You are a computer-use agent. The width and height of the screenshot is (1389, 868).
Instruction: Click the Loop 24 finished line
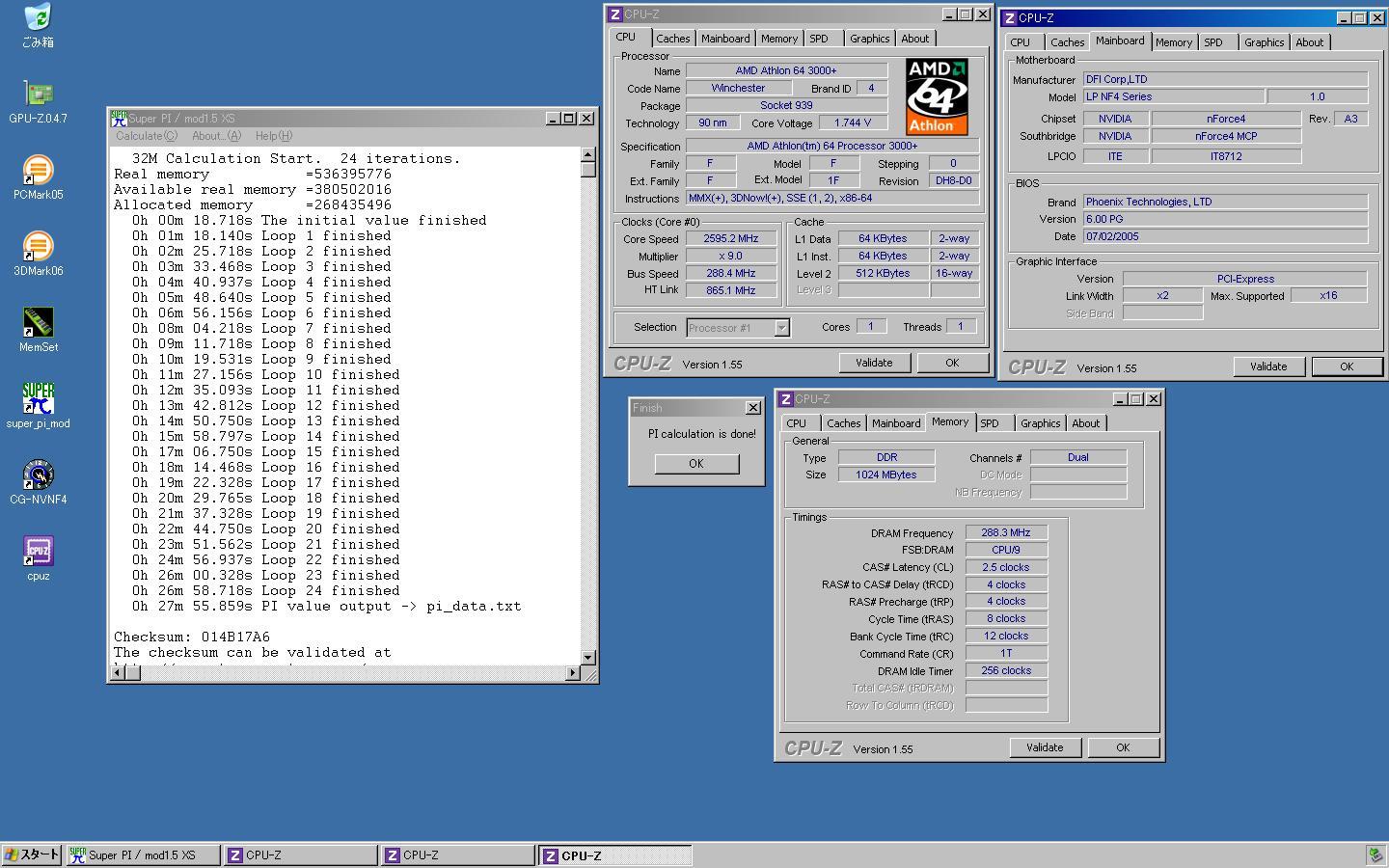(265, 590)
